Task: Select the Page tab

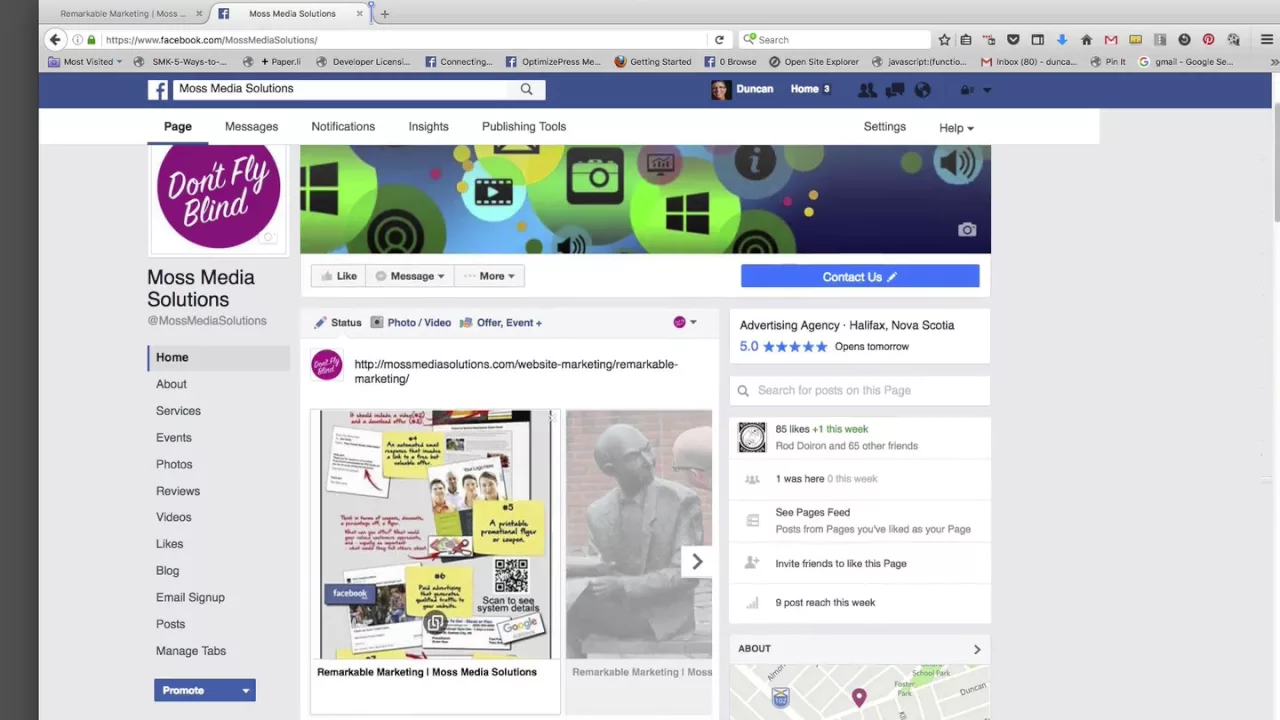Action: click(x=178, y=127)
